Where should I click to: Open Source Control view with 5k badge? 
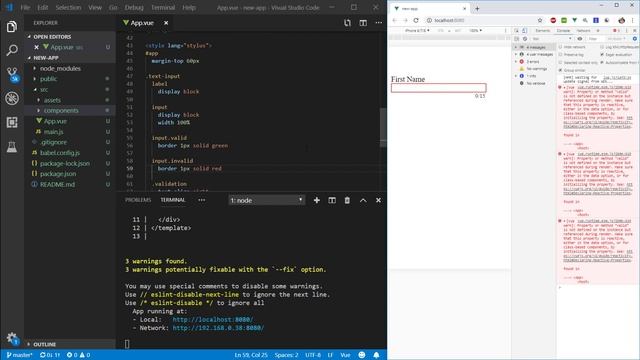click(12, 75)
